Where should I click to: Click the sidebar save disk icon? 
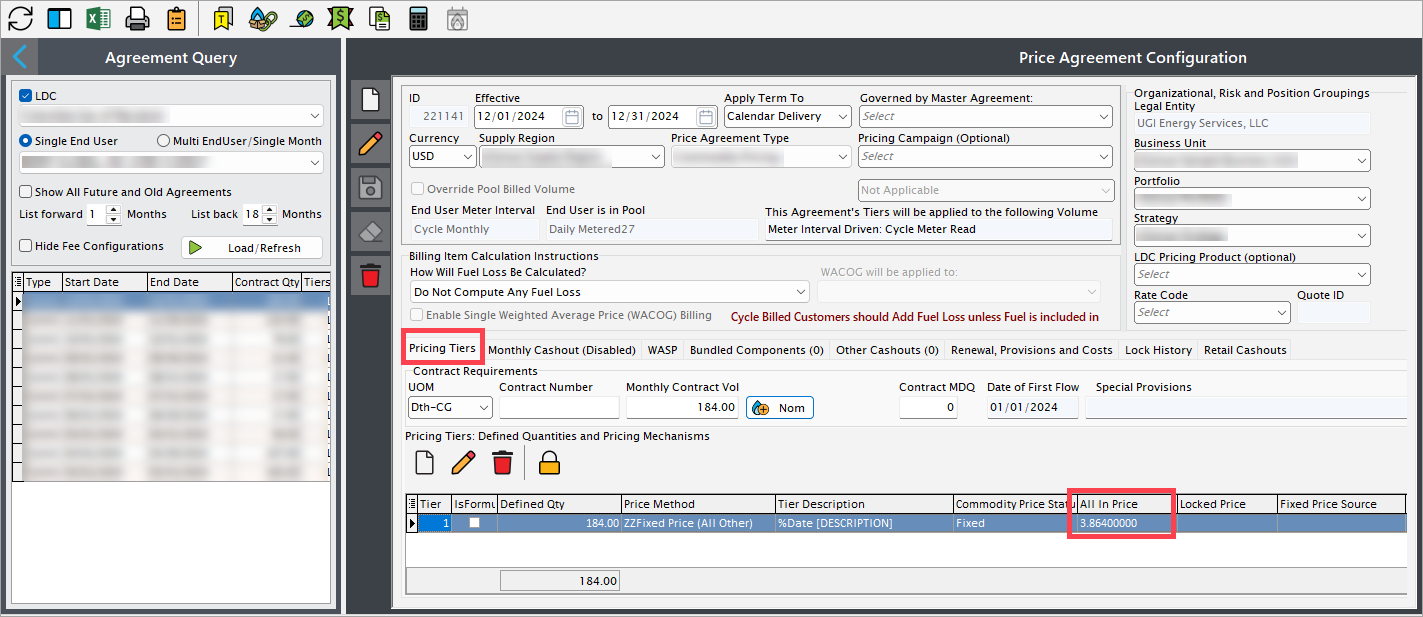(x=371, y=187)
